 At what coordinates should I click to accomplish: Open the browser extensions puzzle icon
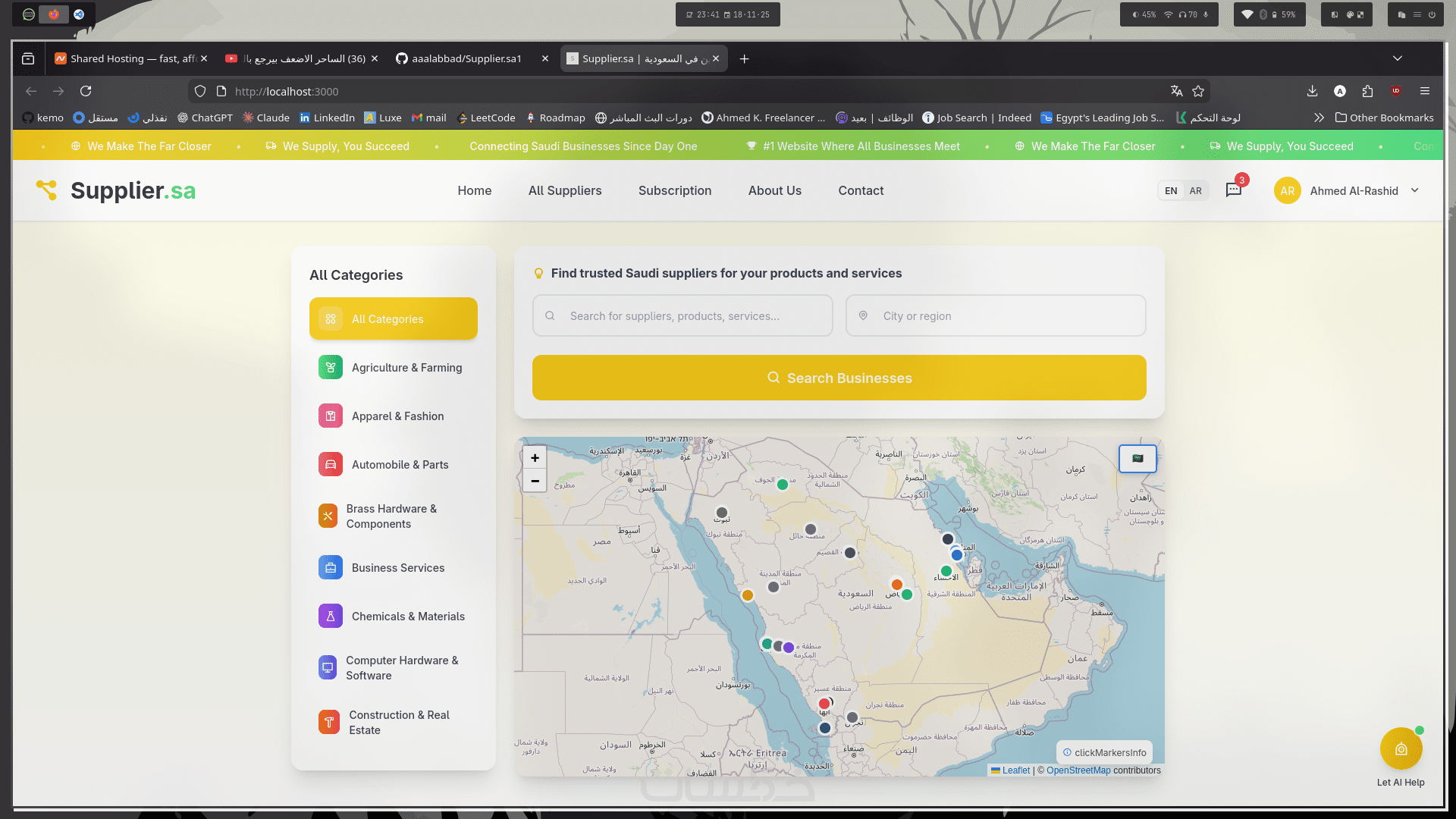click(1367, 91)
